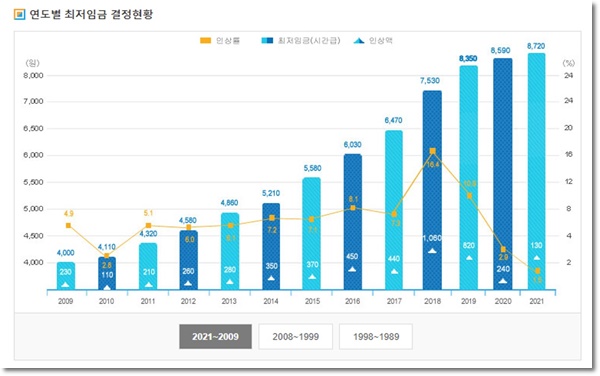Switch to the 2008~1999 period tab
Viewport: 600px width, 376px height.
point(295,336)
